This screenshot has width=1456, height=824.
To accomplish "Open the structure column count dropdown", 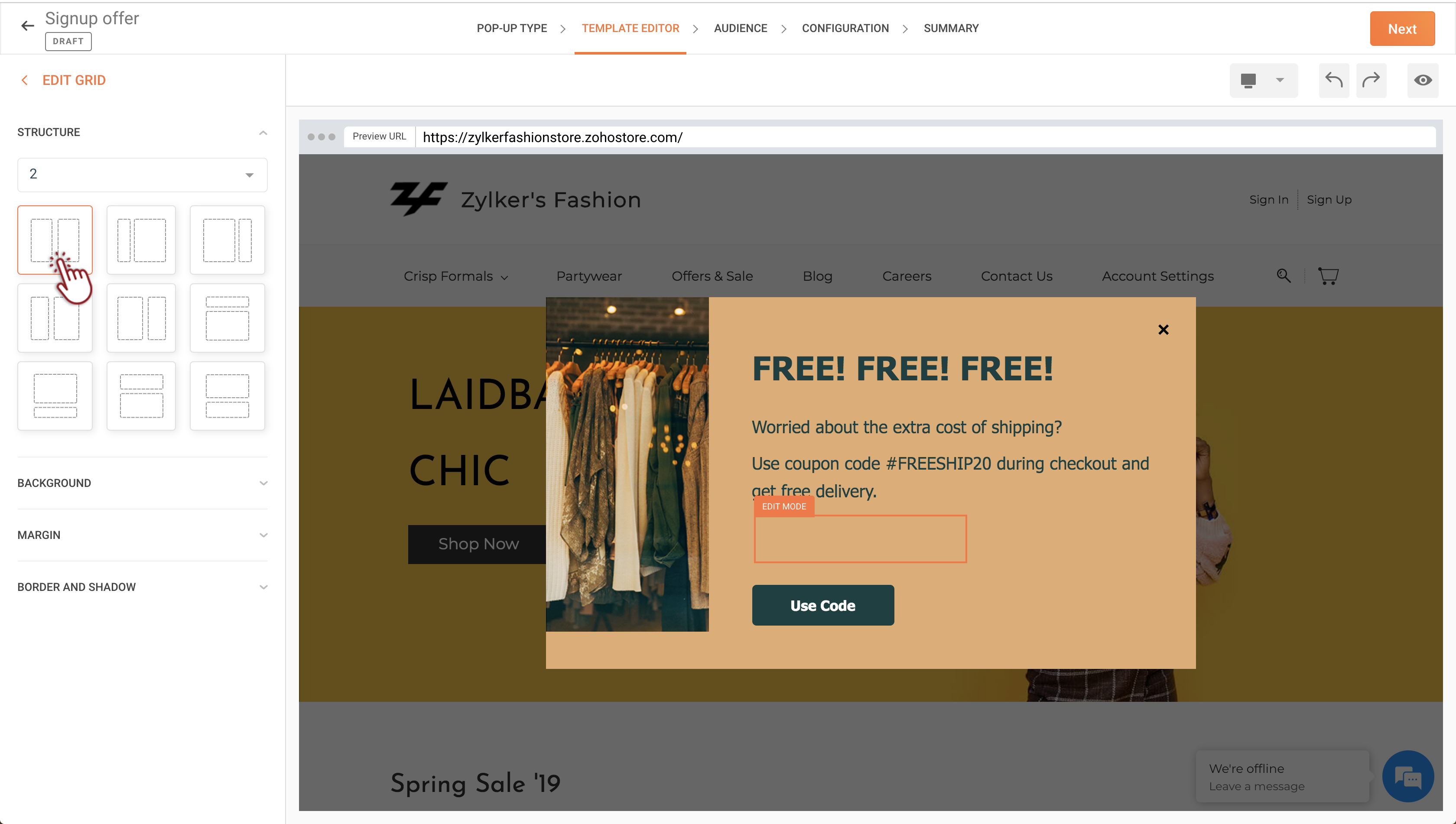I will point(142,174).
